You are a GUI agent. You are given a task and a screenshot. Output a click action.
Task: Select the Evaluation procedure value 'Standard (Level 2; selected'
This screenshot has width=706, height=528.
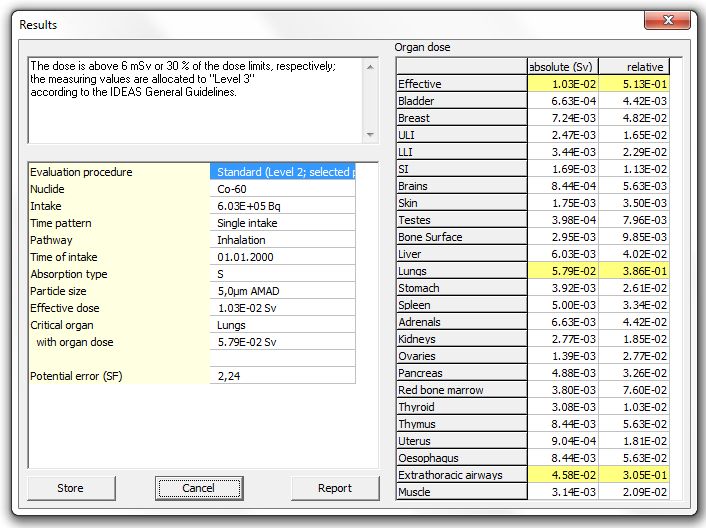(x=283, y=172)
